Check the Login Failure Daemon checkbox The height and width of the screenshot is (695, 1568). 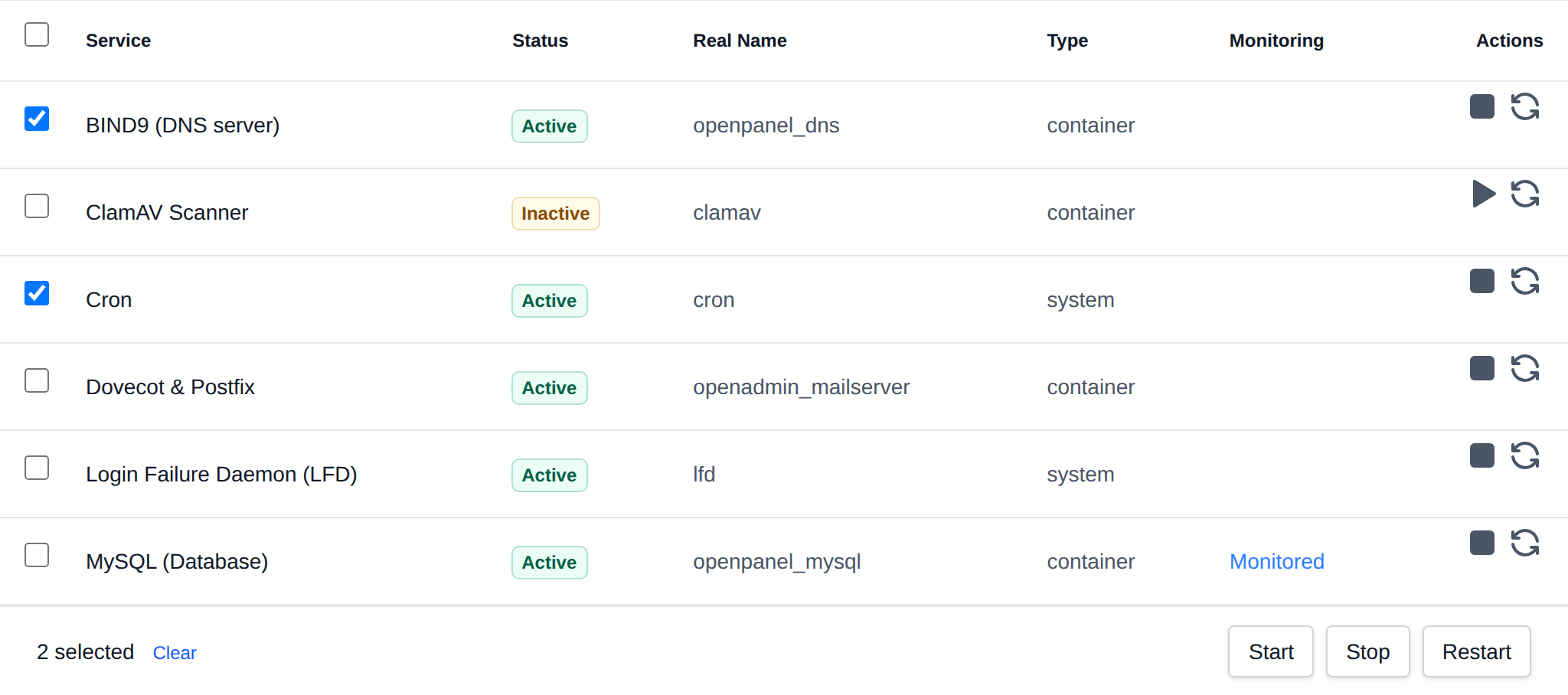click(x=37, y=468)
